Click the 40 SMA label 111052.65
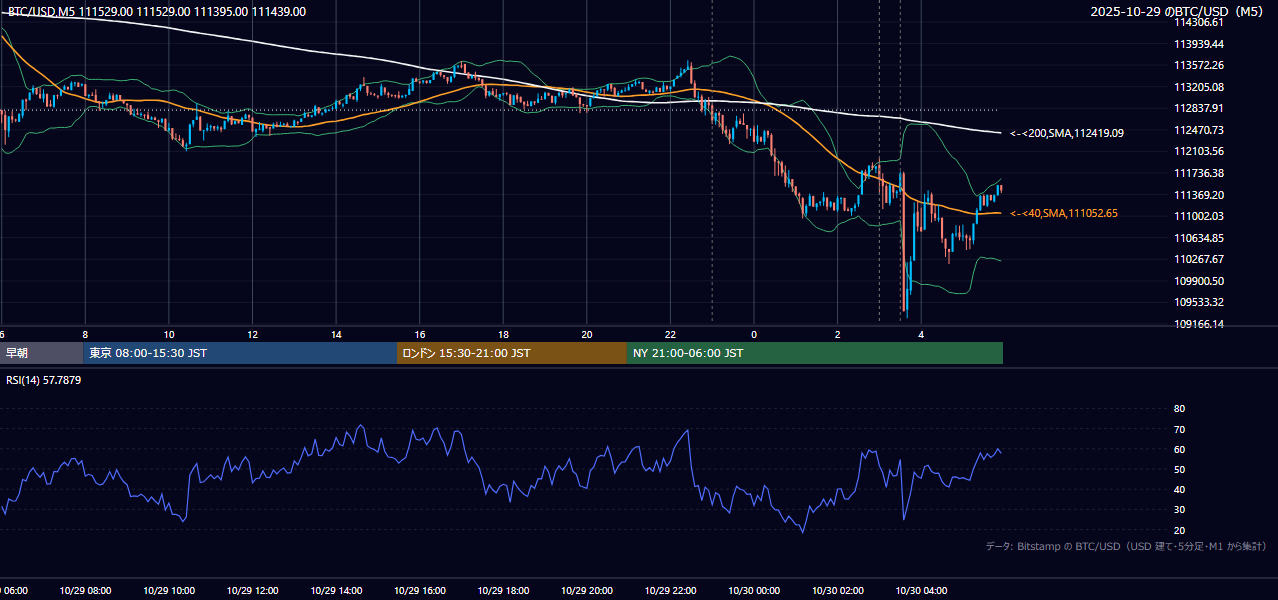Viewport: 1278px width, 600px height. point(1064,213)
